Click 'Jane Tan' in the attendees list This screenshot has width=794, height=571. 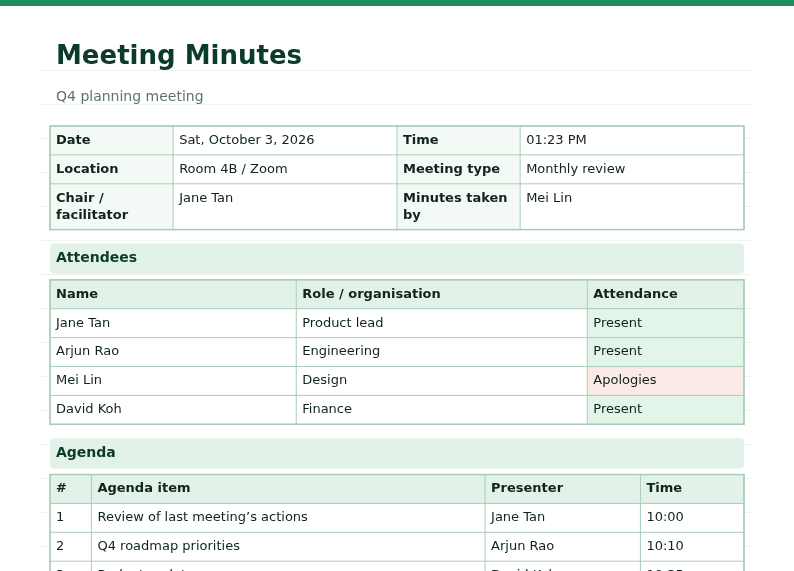(173, 323)
